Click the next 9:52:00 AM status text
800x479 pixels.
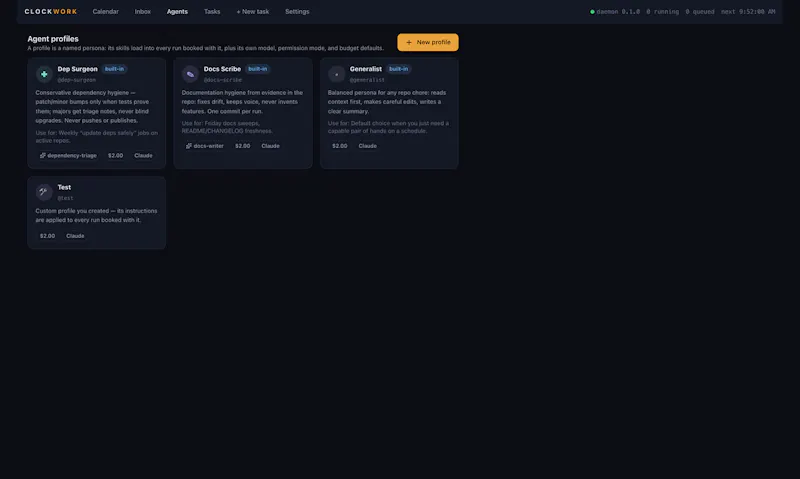[748, 12]
